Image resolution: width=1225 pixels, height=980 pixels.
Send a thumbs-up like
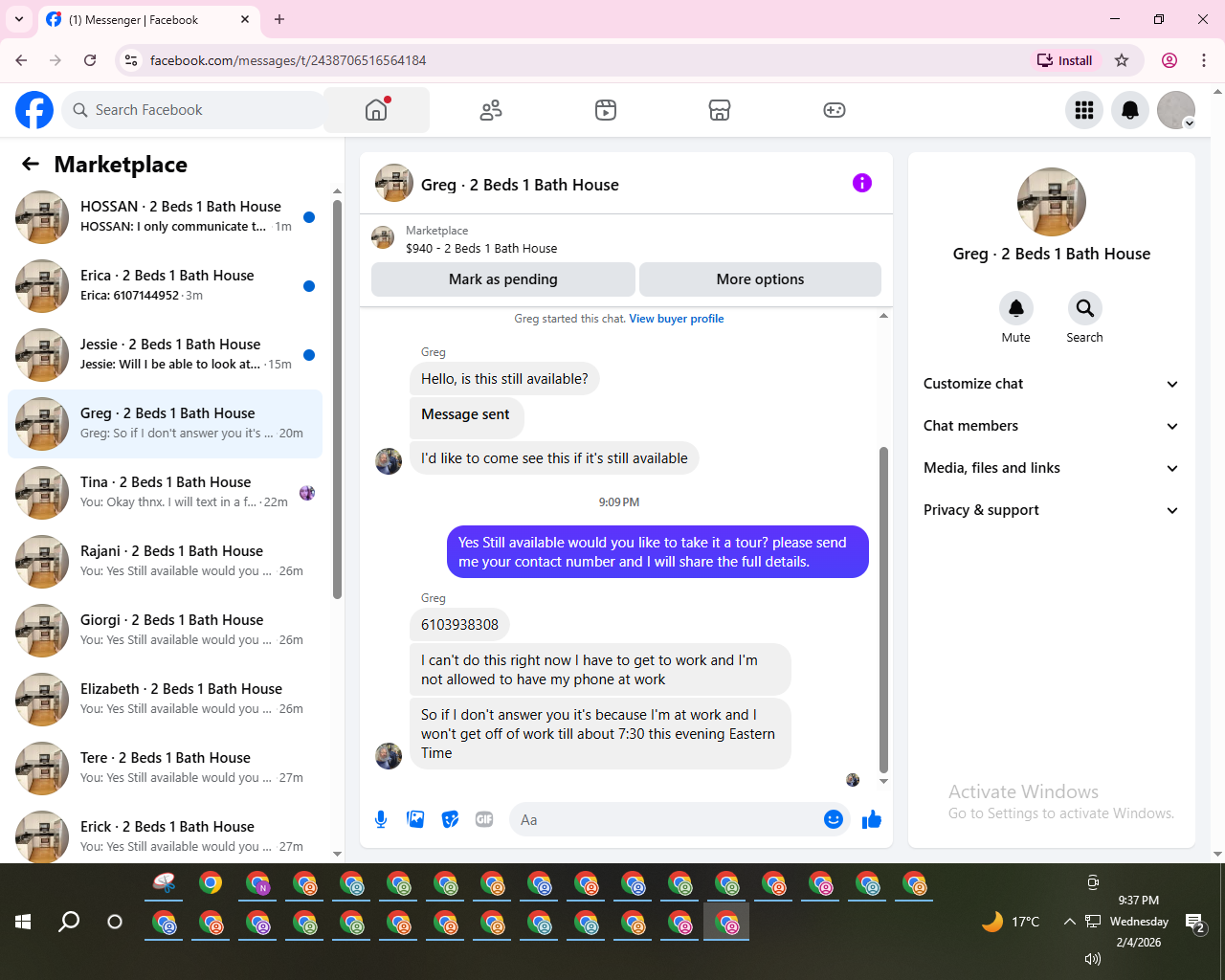(x=872, y=819)
